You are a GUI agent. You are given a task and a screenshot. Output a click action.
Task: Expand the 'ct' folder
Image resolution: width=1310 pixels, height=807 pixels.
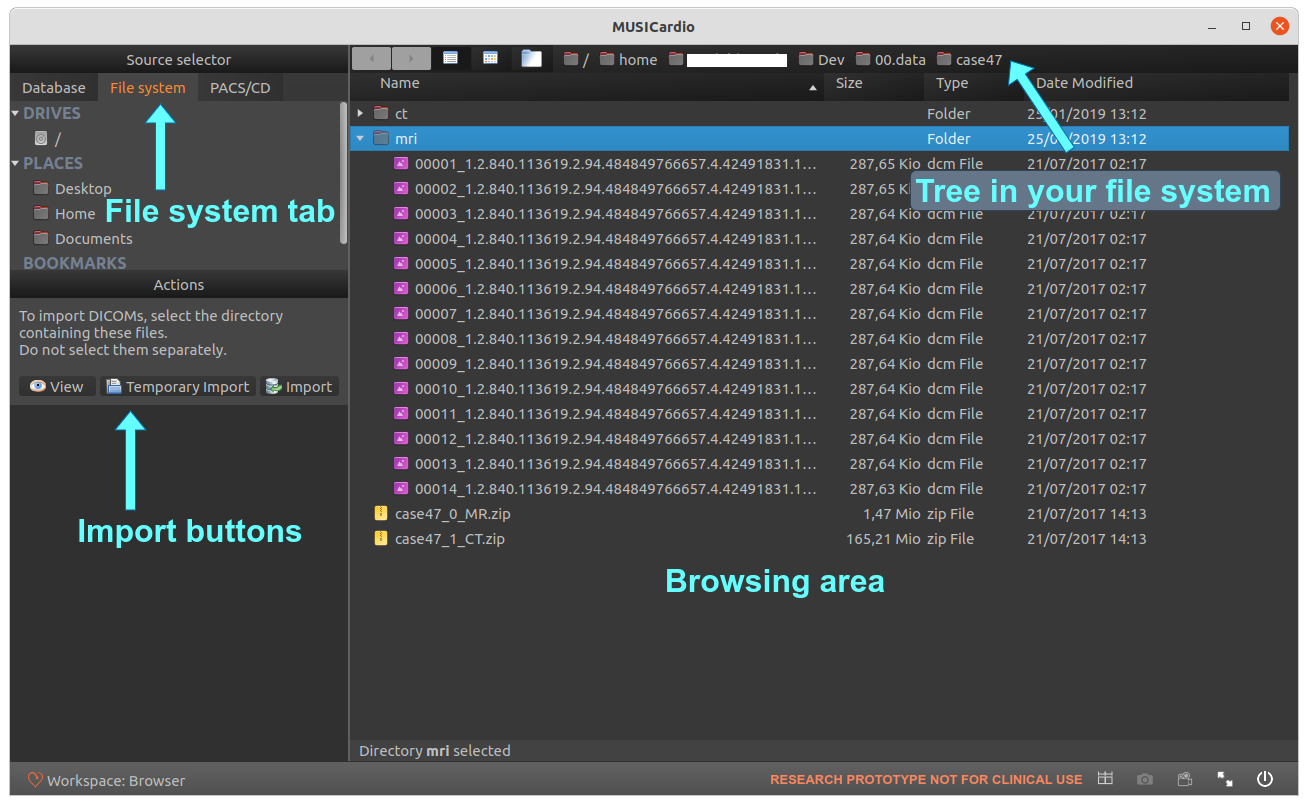(361, 114)
